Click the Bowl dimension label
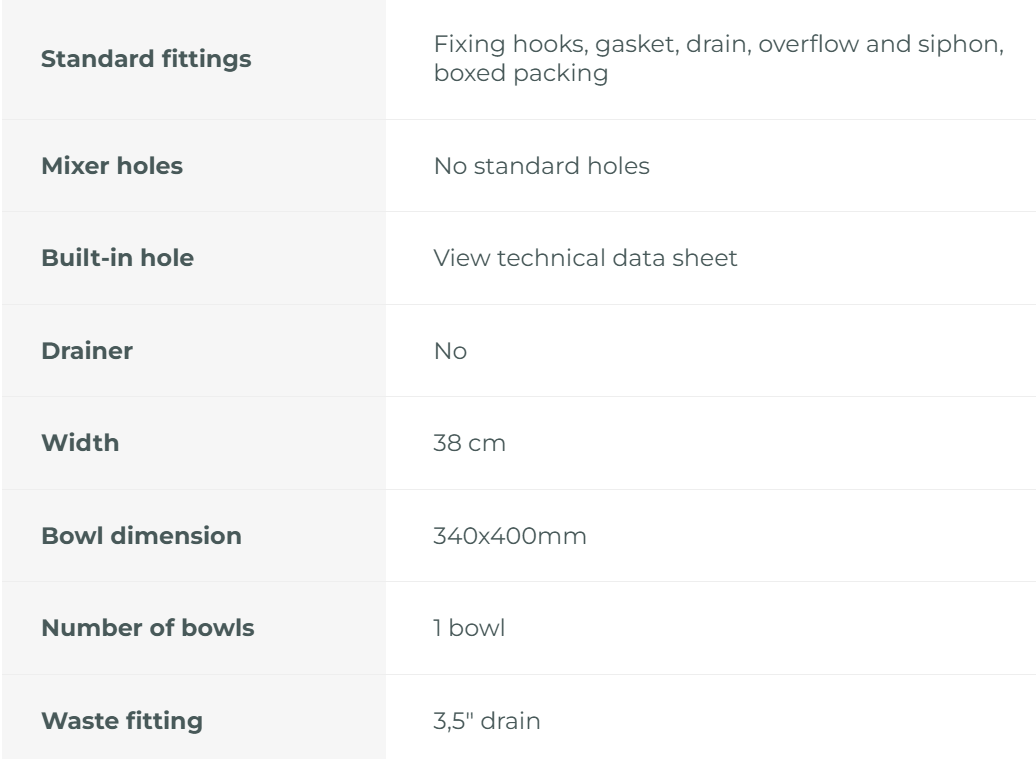The height and width of the screenshot is (759, 1036). click(x=141, y=536)
